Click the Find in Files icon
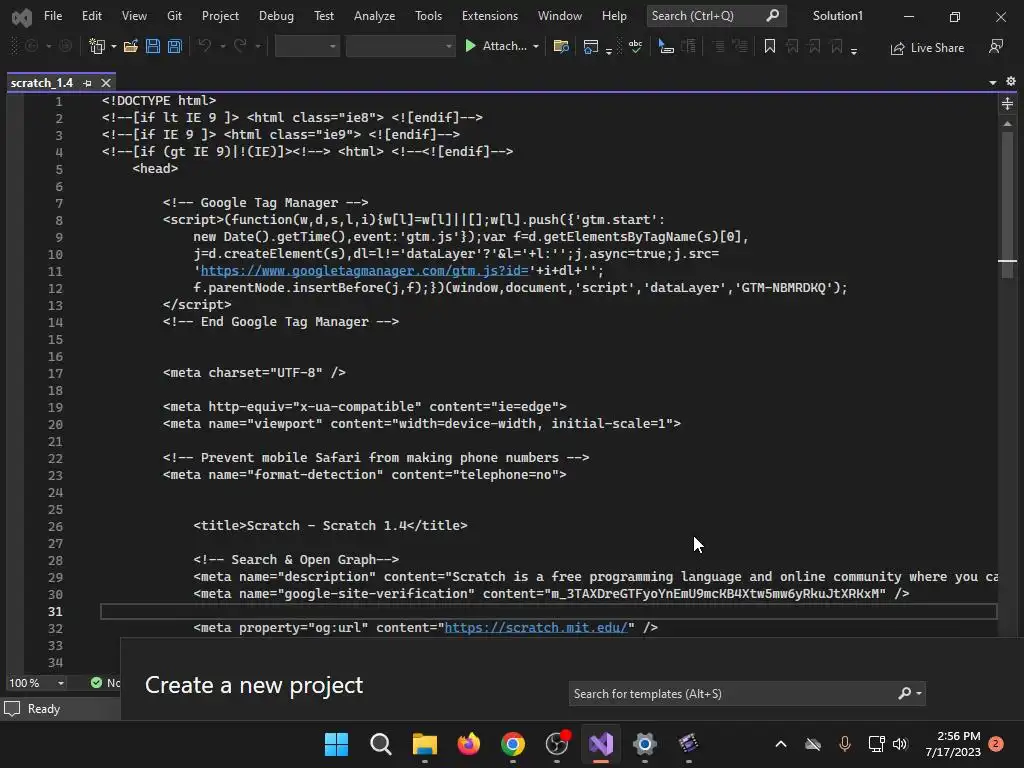The image size is (1024, 768). click(x=561, y=46)
